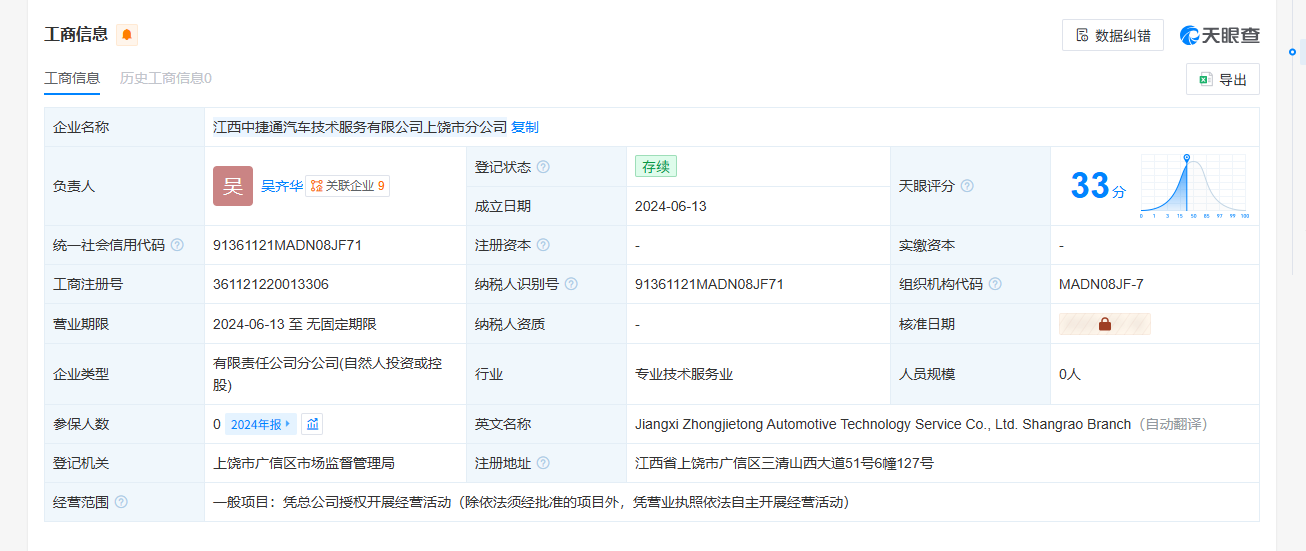Expand the 2024年报 year dropdown

[x=261, y=424]
